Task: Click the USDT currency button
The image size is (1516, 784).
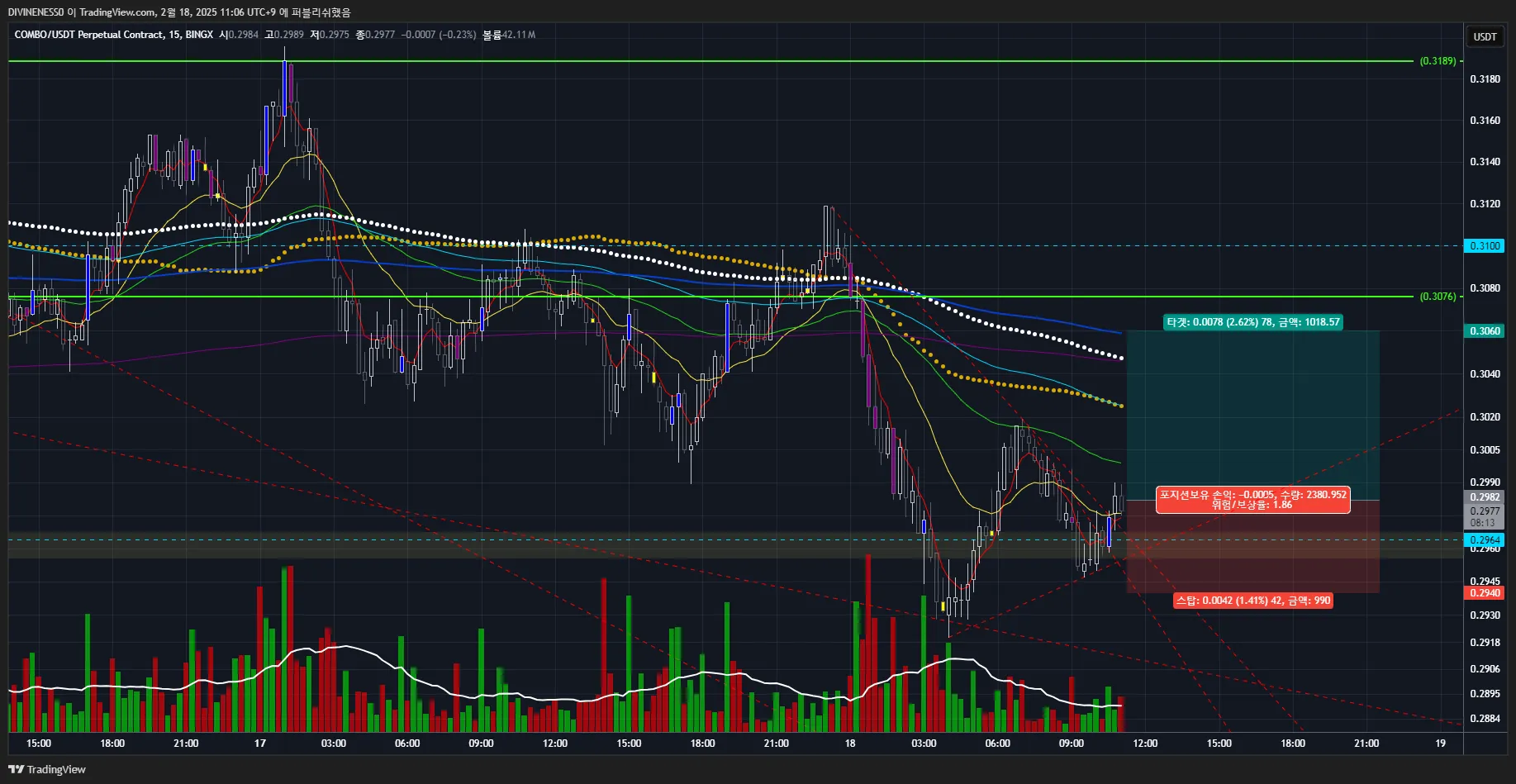Action: click(1485, 36)
